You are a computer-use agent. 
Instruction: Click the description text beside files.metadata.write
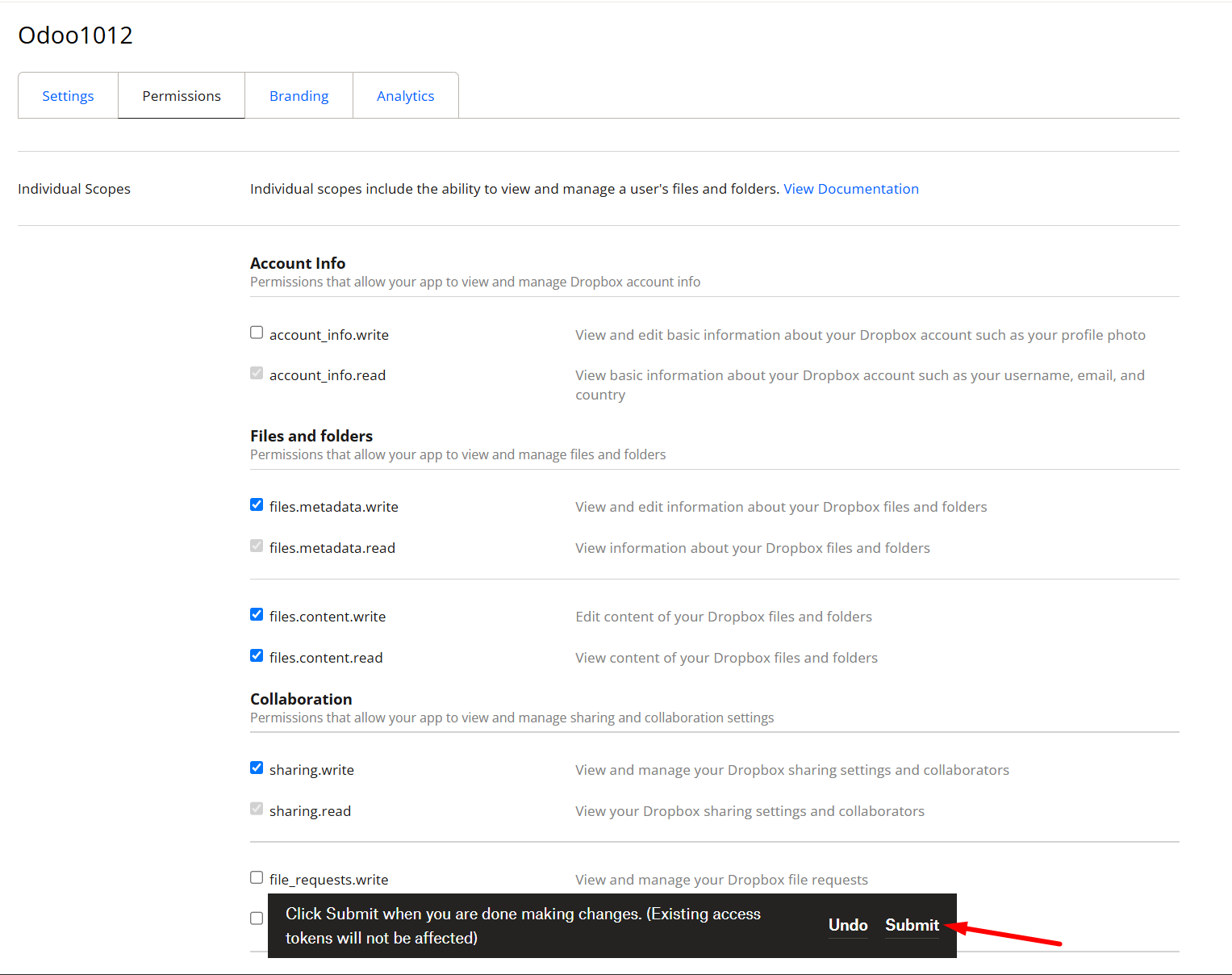coord(781,507)
